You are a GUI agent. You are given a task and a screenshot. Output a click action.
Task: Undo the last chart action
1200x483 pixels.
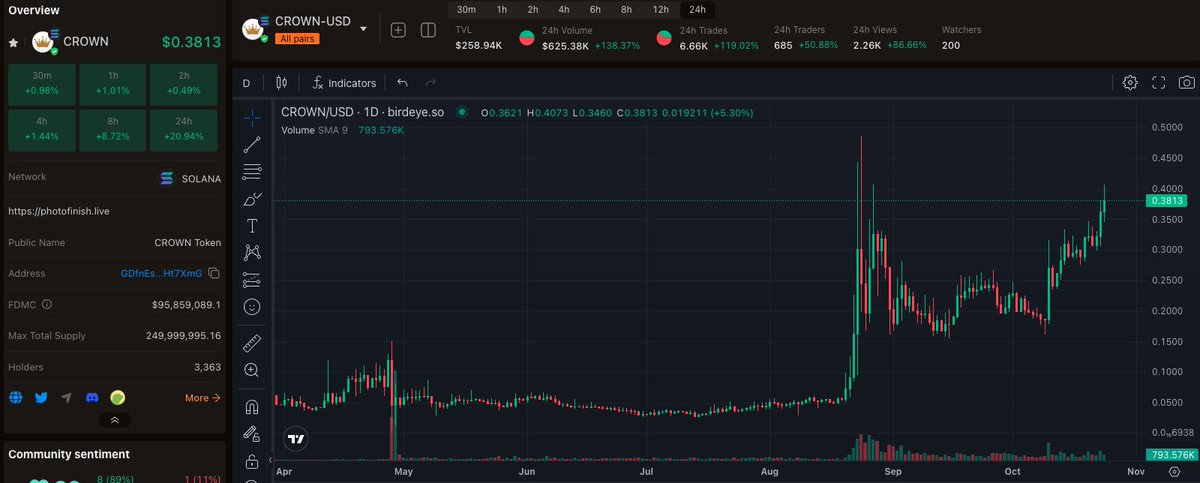[x=402, y=83]
